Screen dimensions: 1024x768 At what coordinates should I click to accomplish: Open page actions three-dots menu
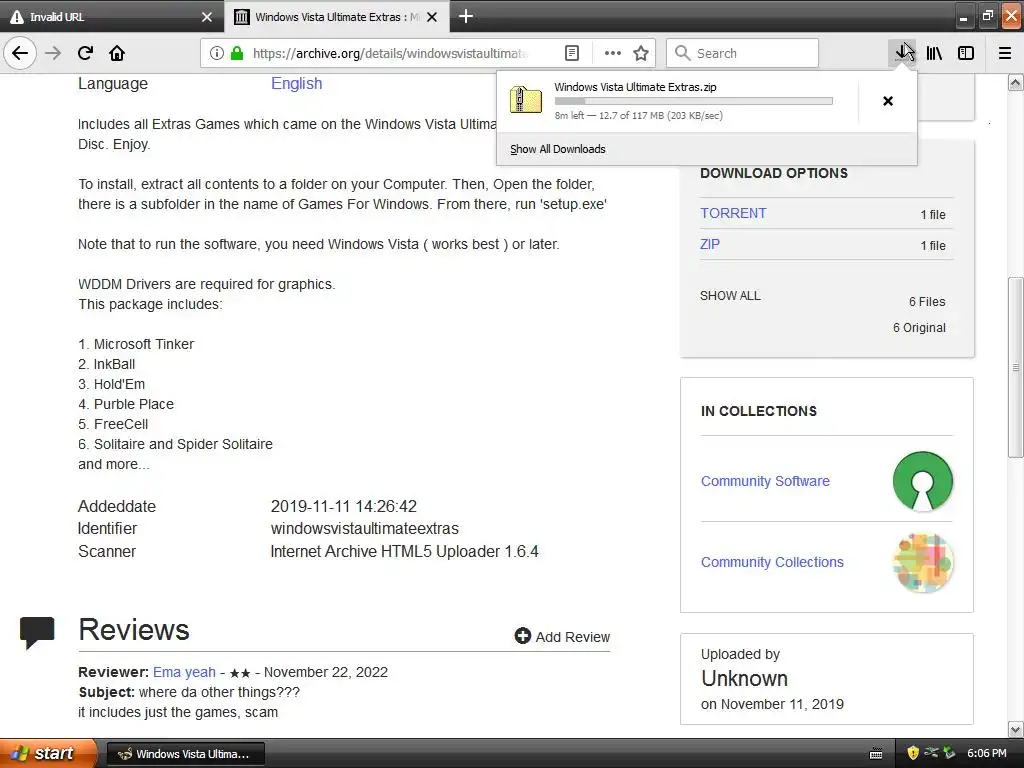(x=613, y=53)
